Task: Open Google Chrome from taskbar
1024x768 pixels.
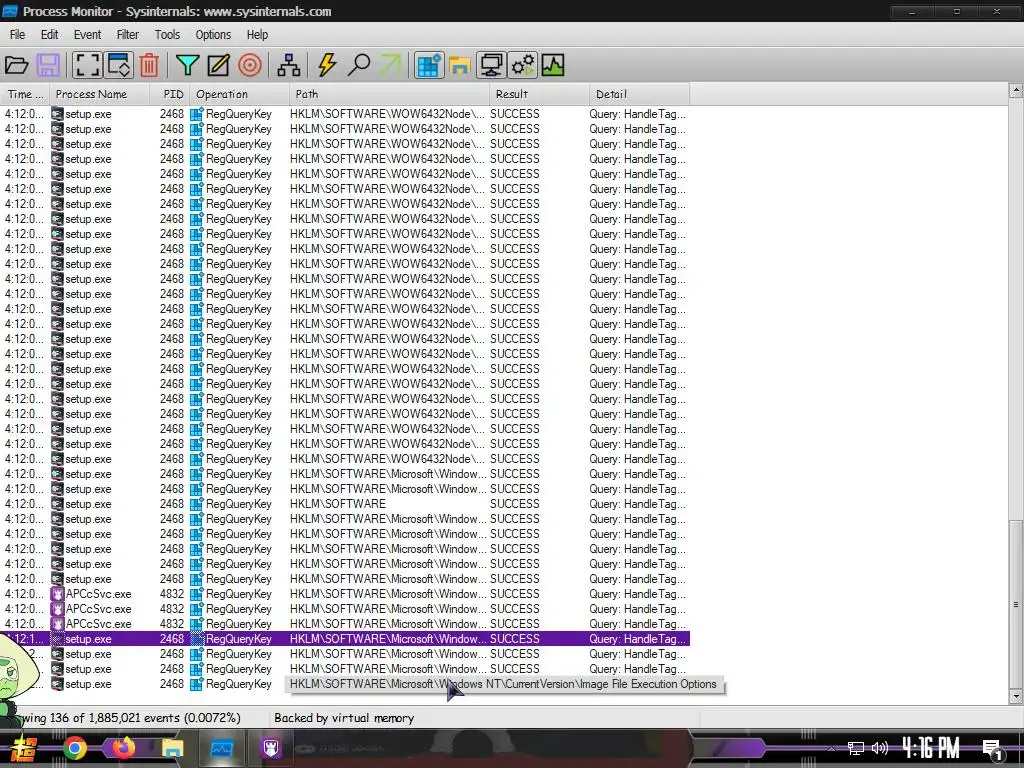Action: click(x=74, y=748)
